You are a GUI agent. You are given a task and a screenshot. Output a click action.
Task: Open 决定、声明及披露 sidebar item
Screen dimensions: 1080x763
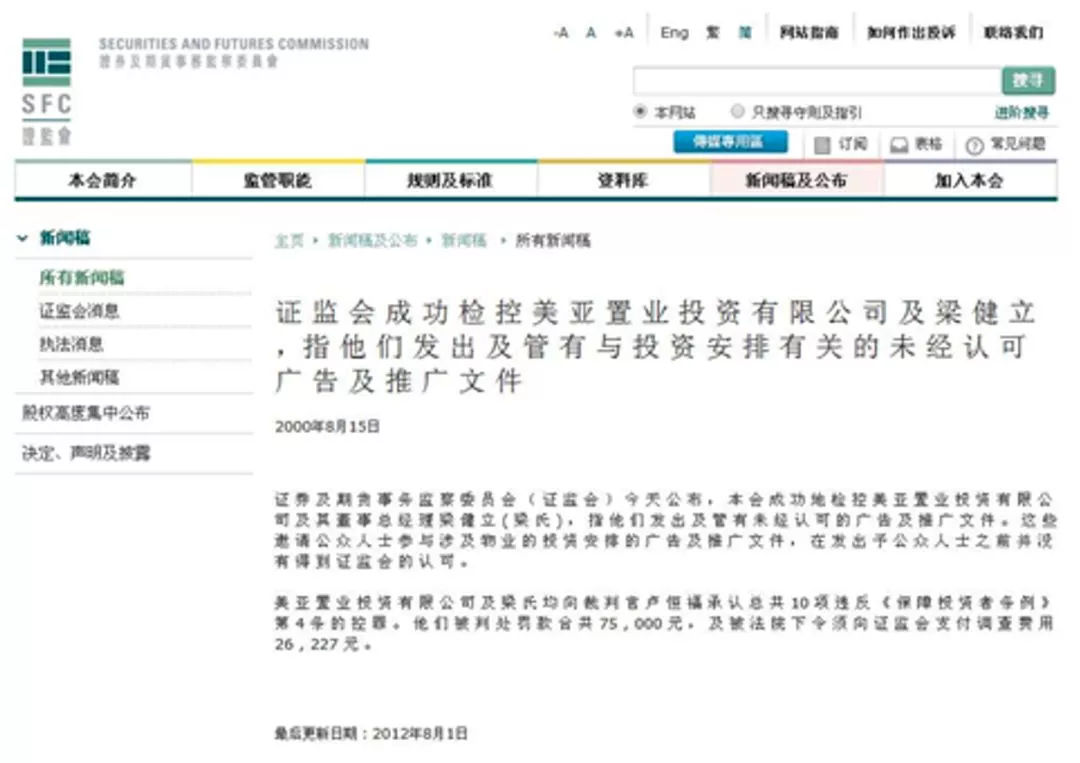[x=85, y=452]
